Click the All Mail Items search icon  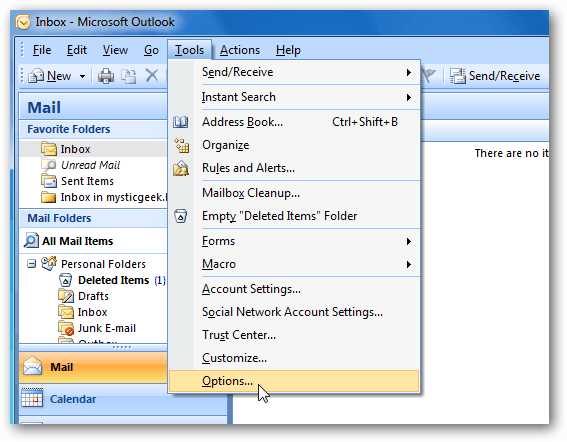click(31, 241)
